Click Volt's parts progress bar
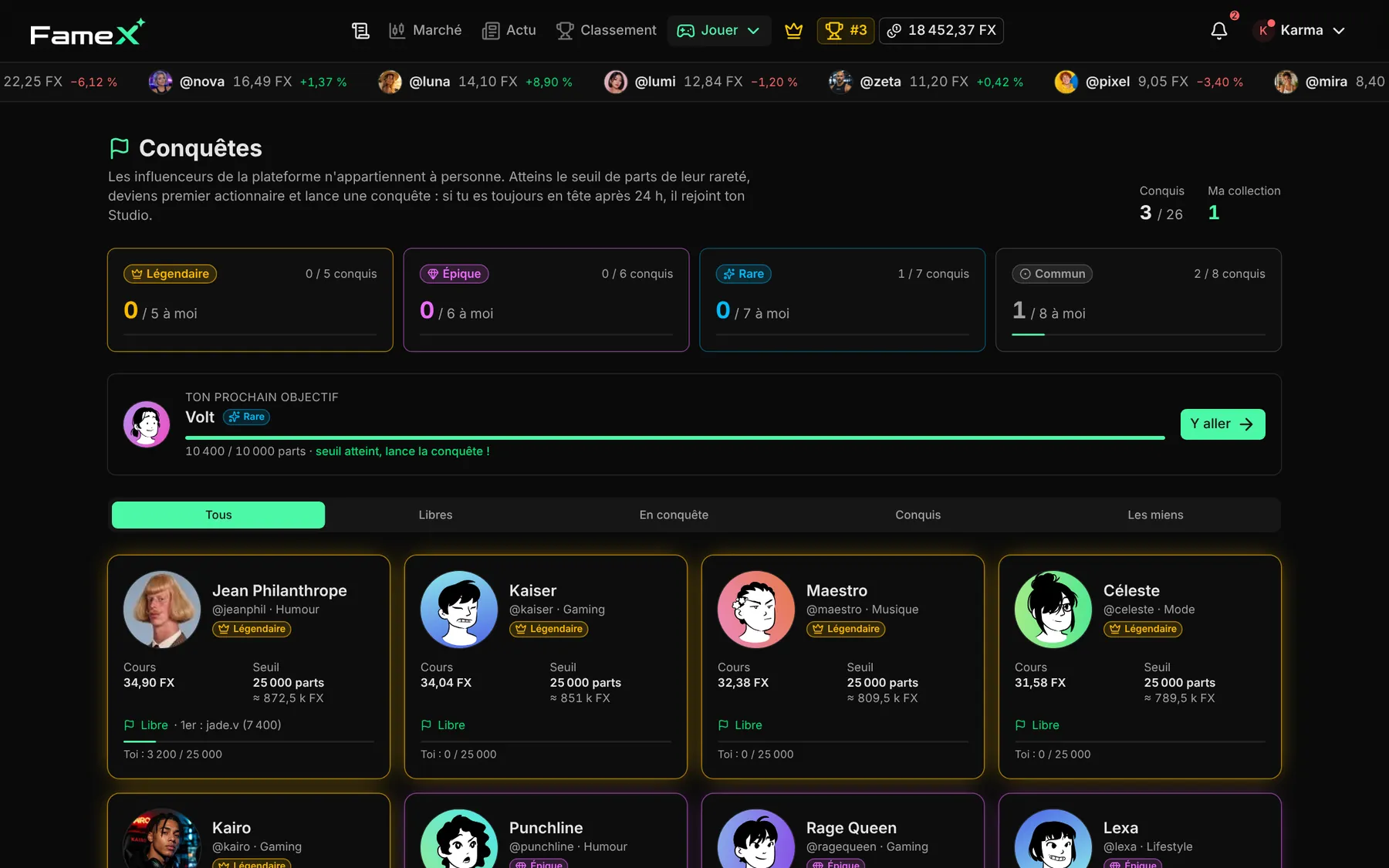1389x868 pixels. 675,437
